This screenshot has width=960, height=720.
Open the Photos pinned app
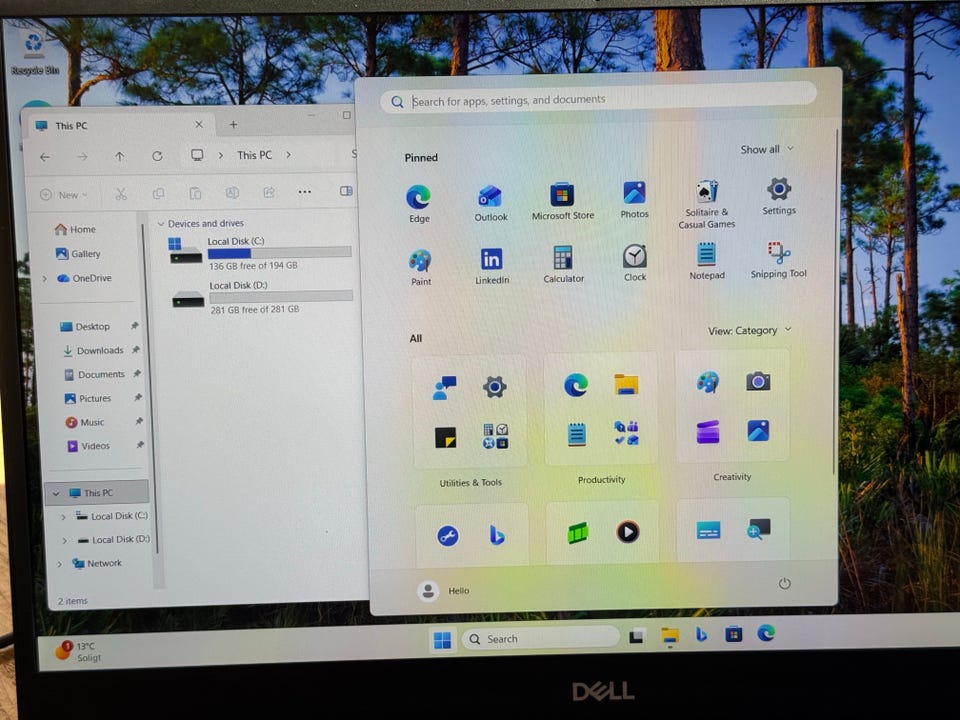tap(634, 200)
